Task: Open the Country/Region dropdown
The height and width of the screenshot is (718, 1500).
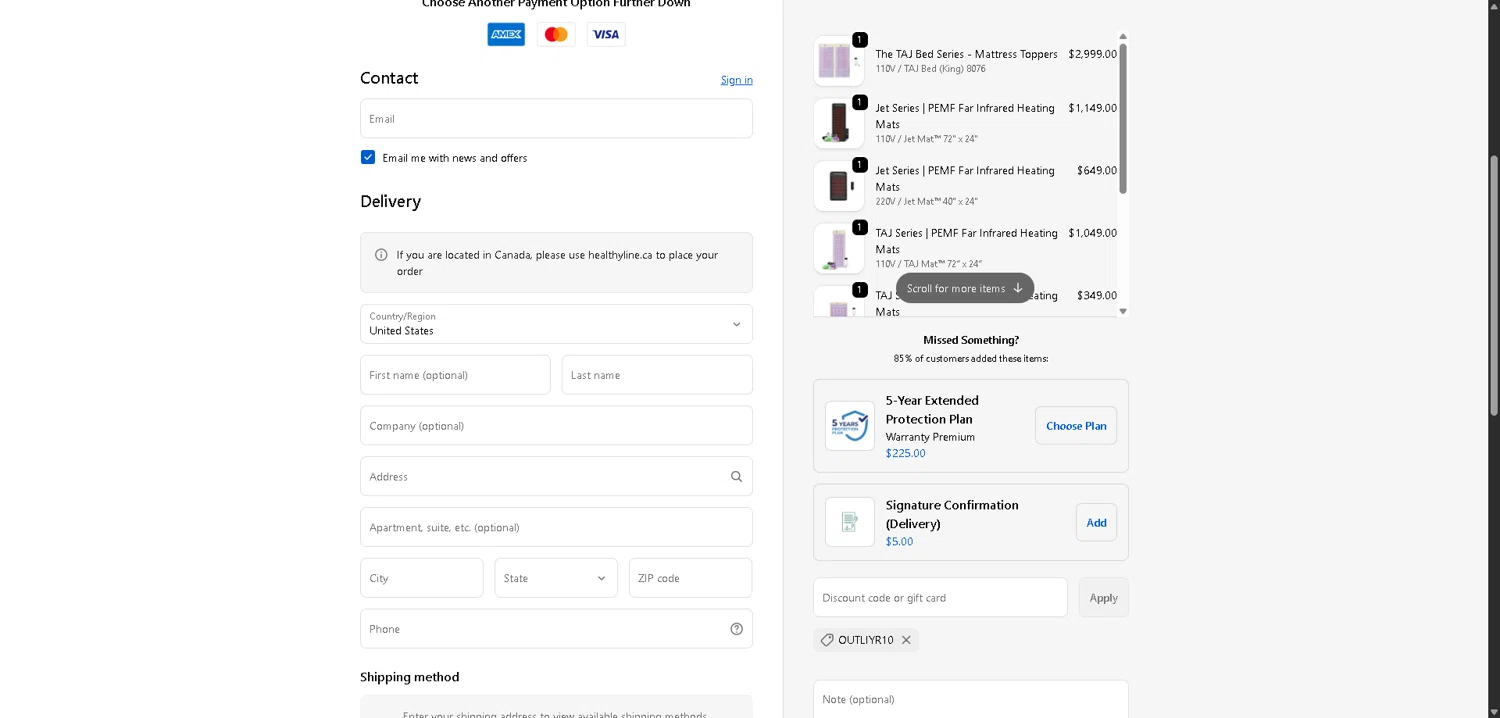Action: coord(556,324)
